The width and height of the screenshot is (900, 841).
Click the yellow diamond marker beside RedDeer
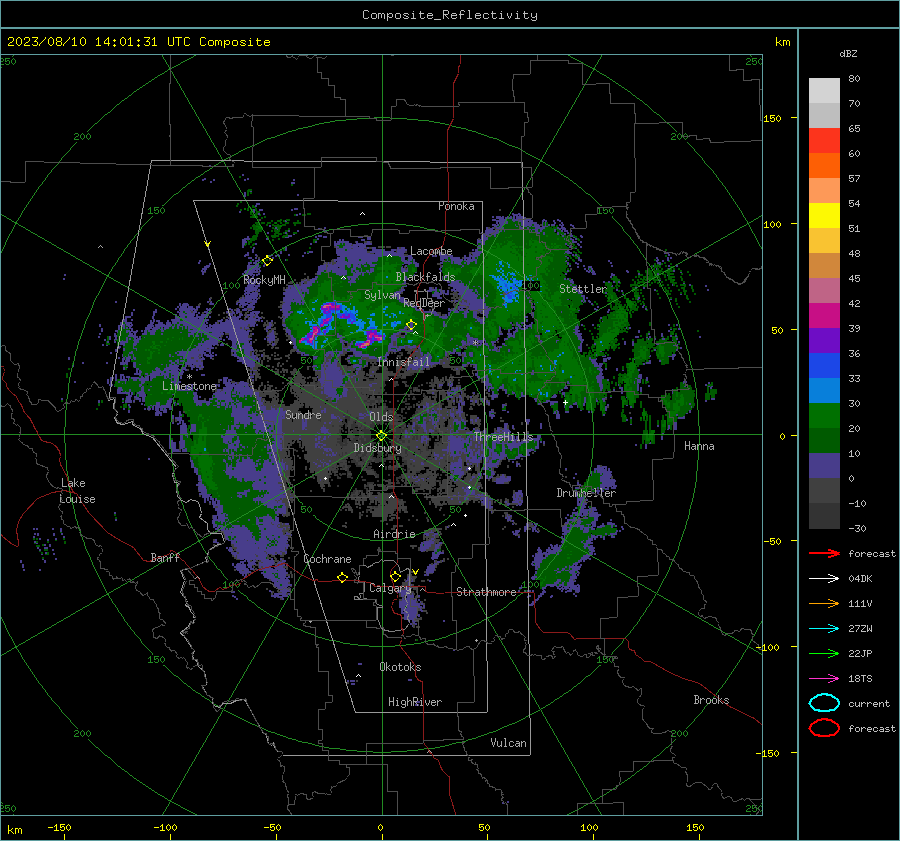click(x=411, y=325)
